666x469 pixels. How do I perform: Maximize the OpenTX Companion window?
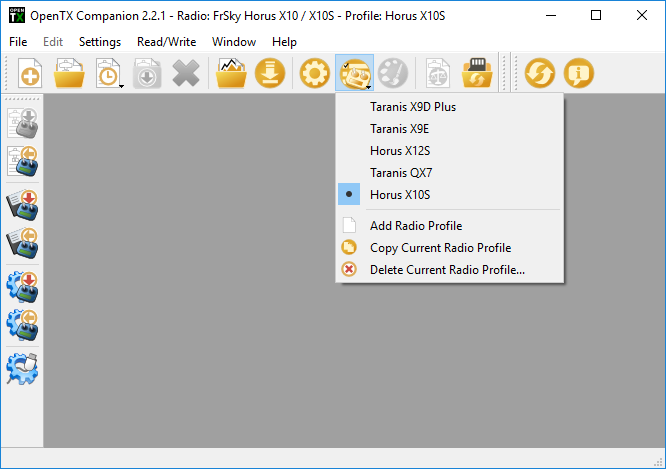596,15
